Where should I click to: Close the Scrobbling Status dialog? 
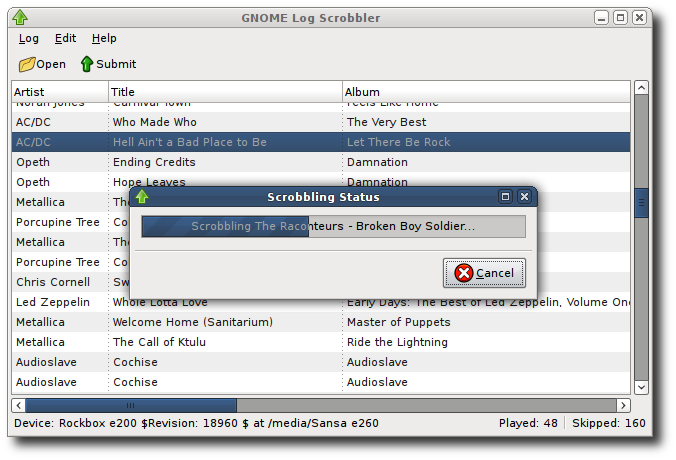pyautogui.click(x=524, y=197)
